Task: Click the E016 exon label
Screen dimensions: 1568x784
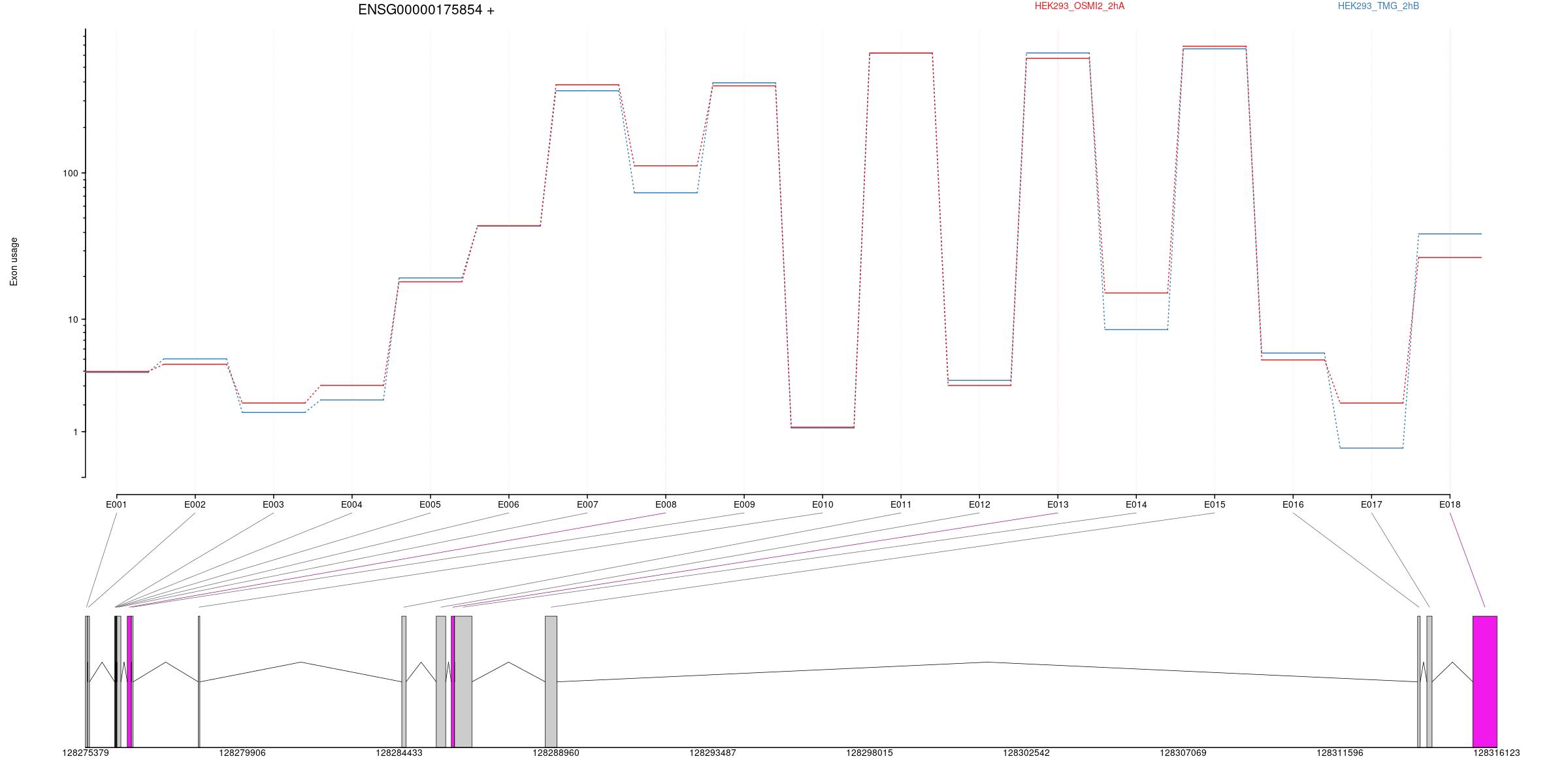Action: pos(1293,504)
